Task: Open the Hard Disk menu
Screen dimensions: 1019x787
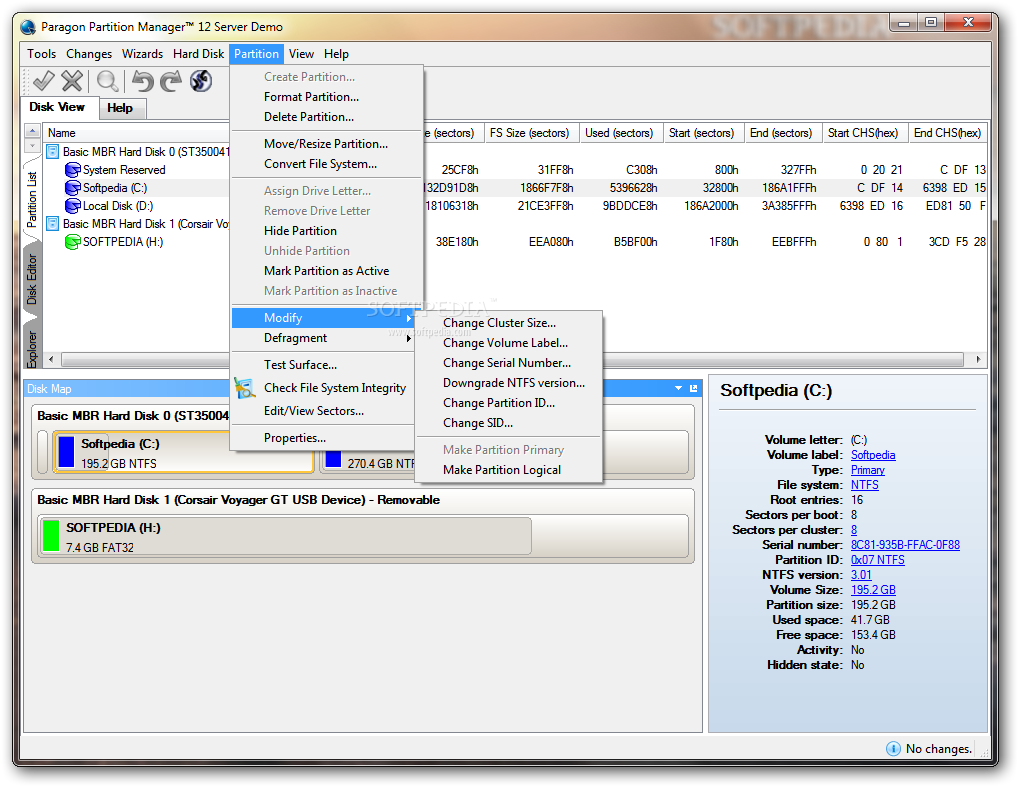Action: click(x=198, y=54)
